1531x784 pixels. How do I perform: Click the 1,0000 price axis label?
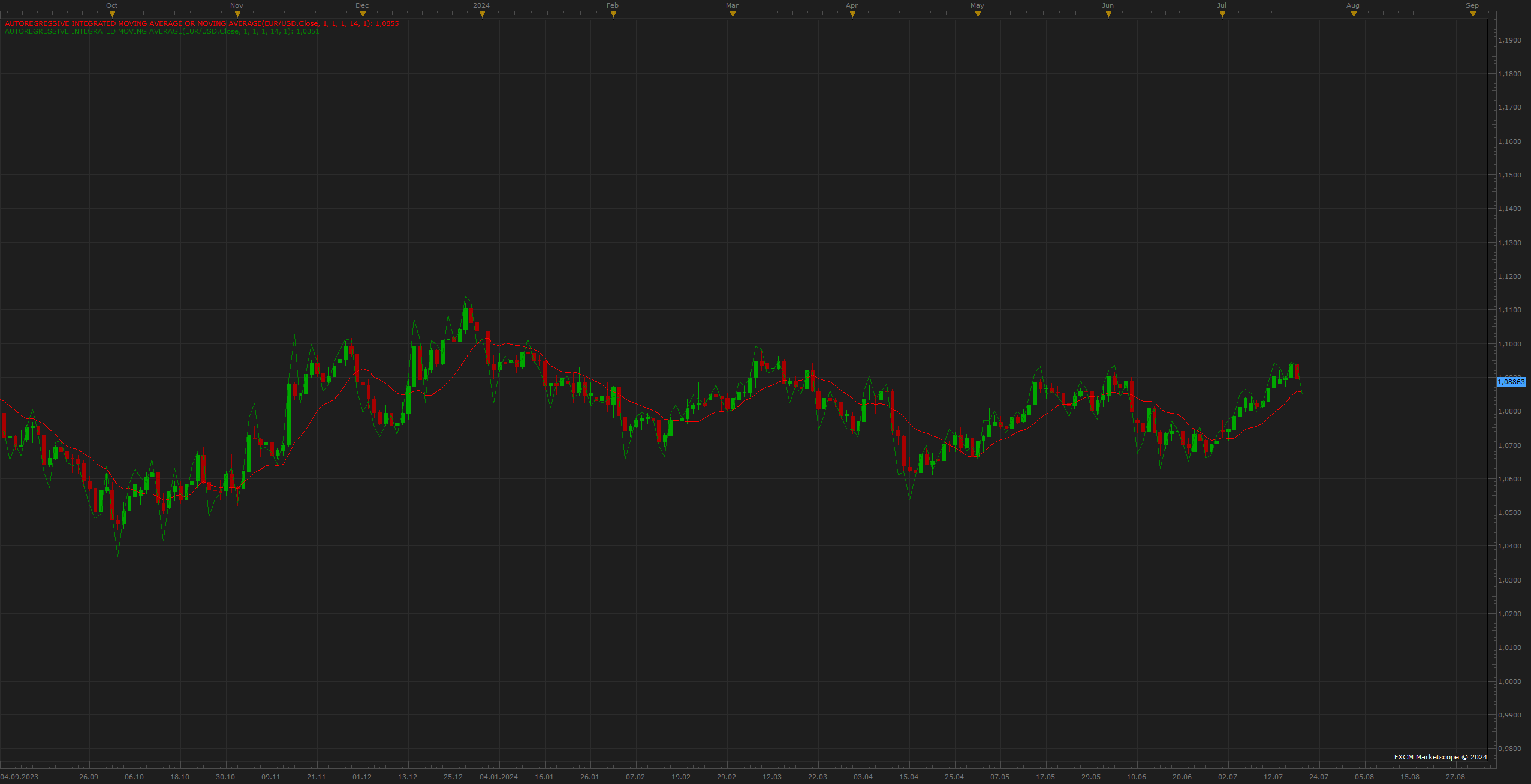[x=1509, y=682]
